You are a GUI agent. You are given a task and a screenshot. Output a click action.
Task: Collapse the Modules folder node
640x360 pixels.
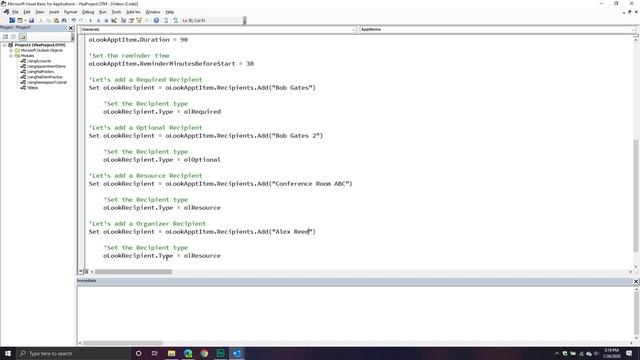coord(11,56)
